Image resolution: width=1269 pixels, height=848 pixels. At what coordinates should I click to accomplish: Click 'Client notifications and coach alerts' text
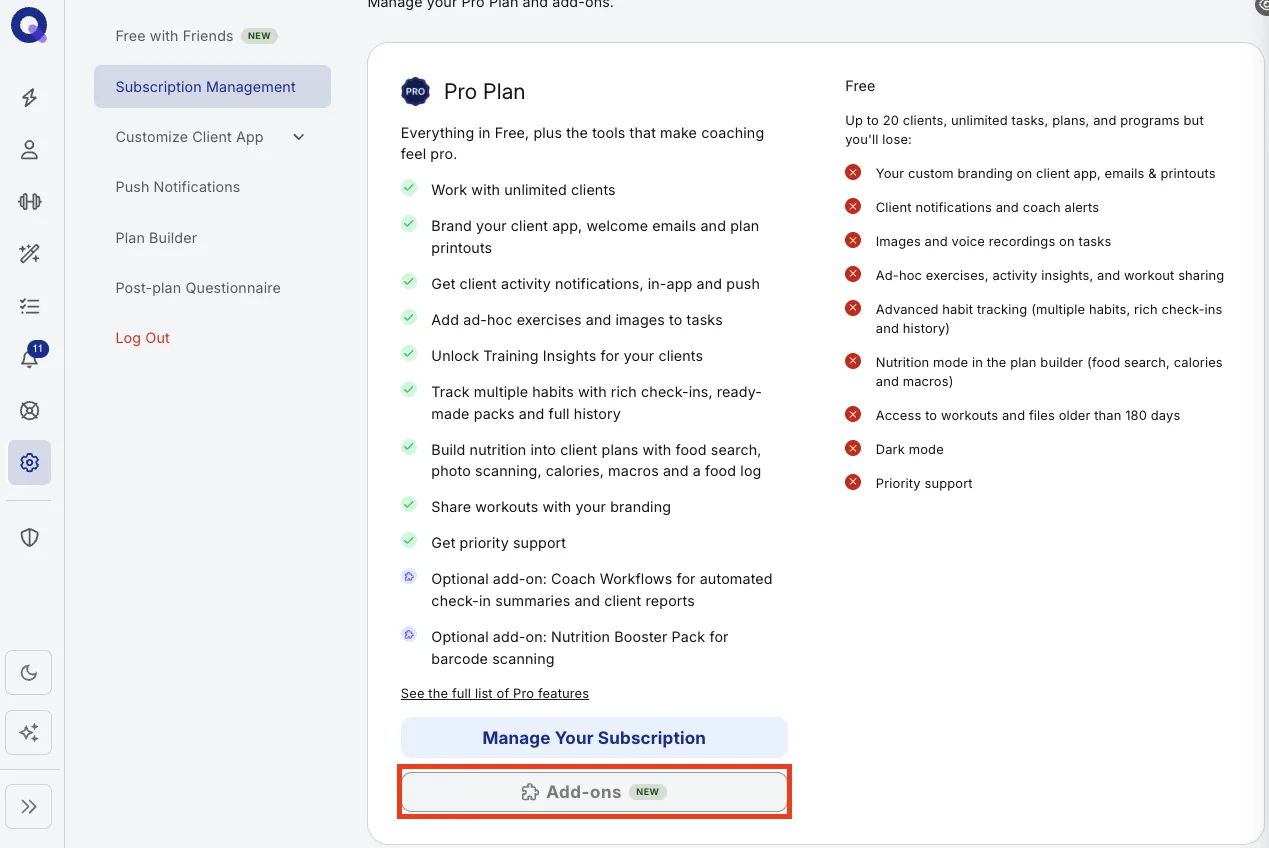point(987,208)
